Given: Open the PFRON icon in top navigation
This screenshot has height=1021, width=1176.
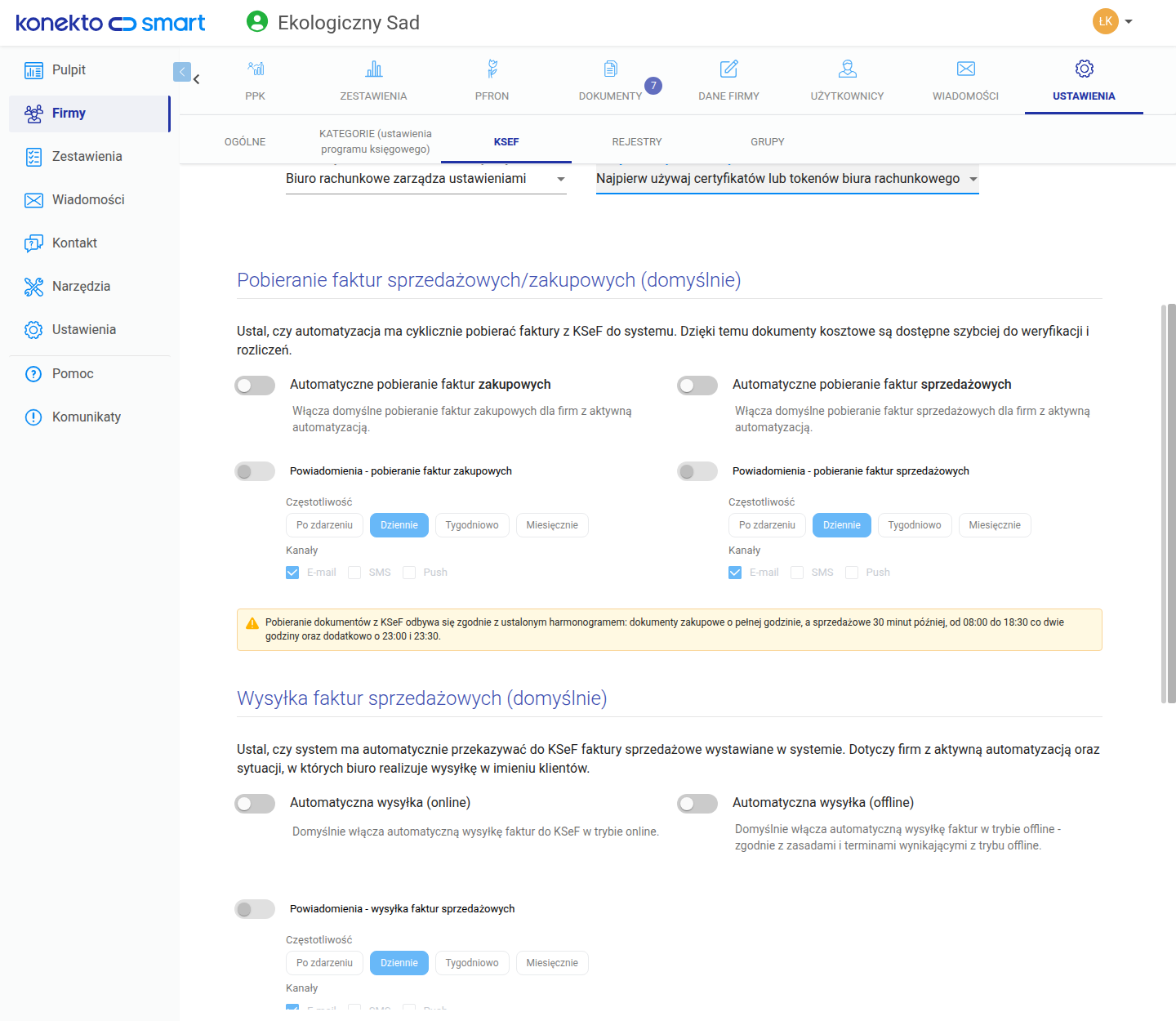Looking at the screenshot, I should click(492, 69).
